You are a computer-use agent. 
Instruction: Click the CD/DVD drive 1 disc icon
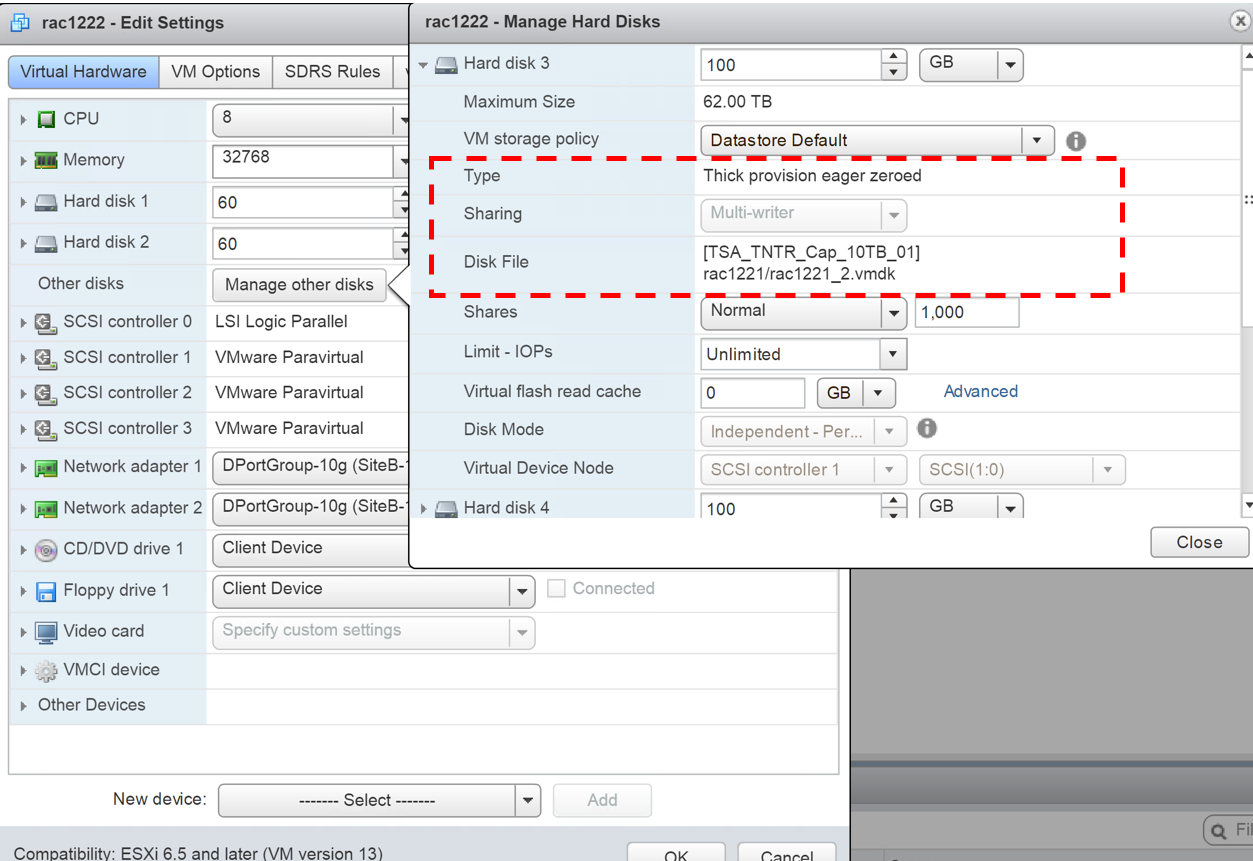[x=46, y=549]
